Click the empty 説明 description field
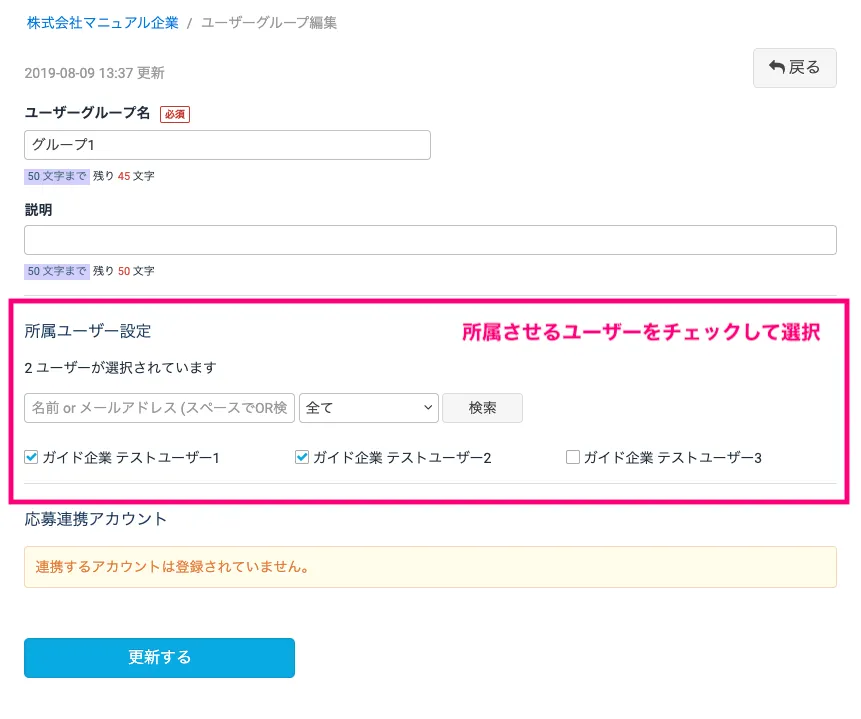The image size is (861, 719). (430, 239)
